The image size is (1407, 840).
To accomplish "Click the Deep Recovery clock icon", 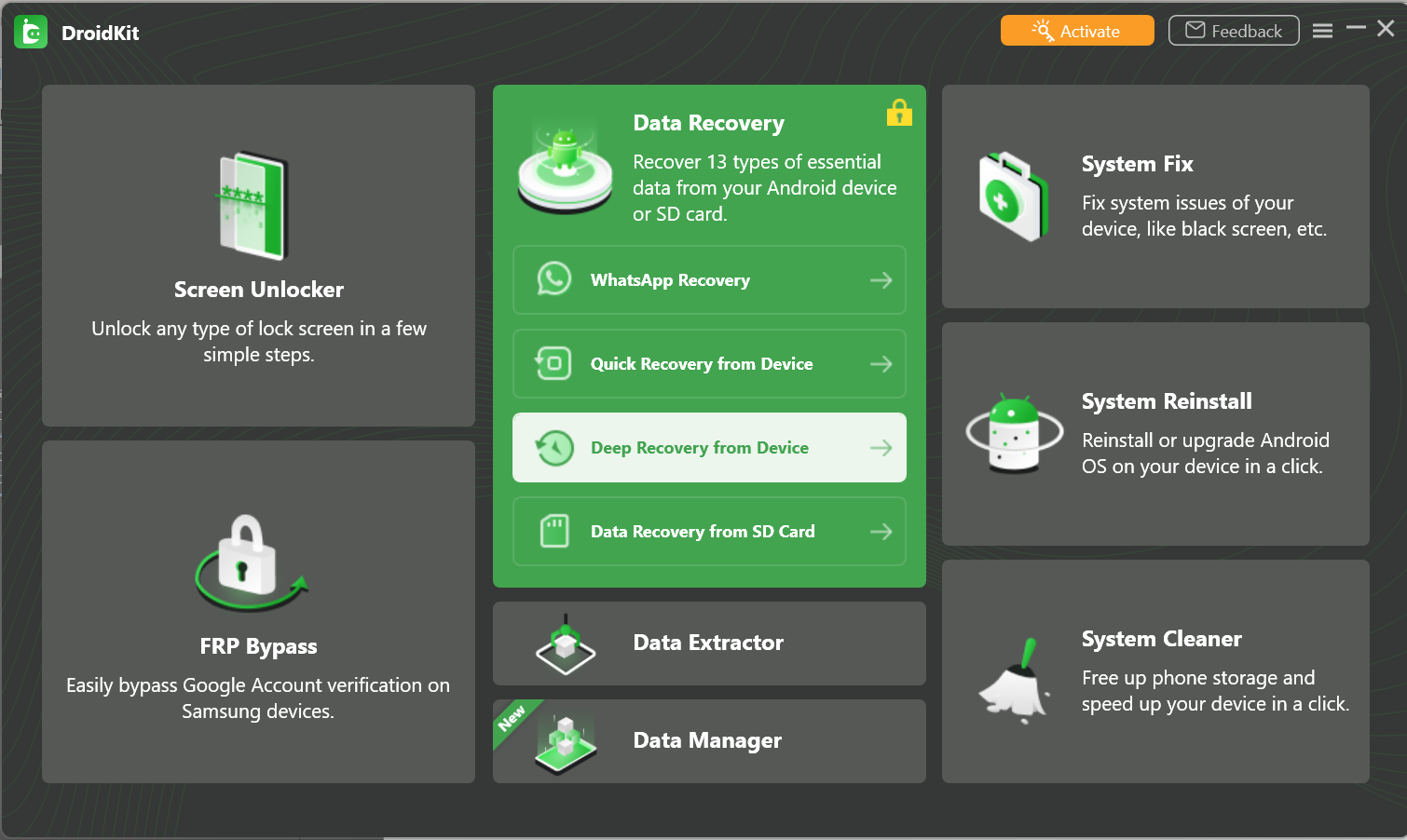I will point(554,448).
